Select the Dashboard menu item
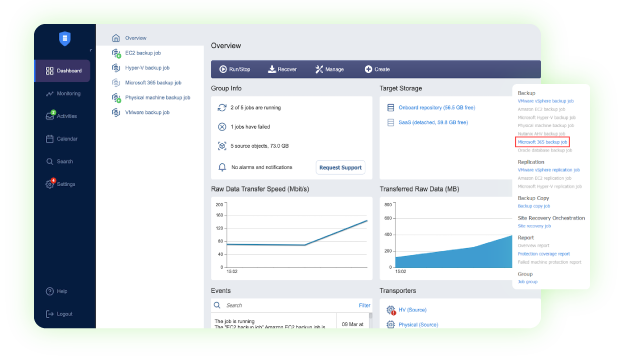Image resolution: width=624 pixels, height=360 pixels. pos(62,71)
